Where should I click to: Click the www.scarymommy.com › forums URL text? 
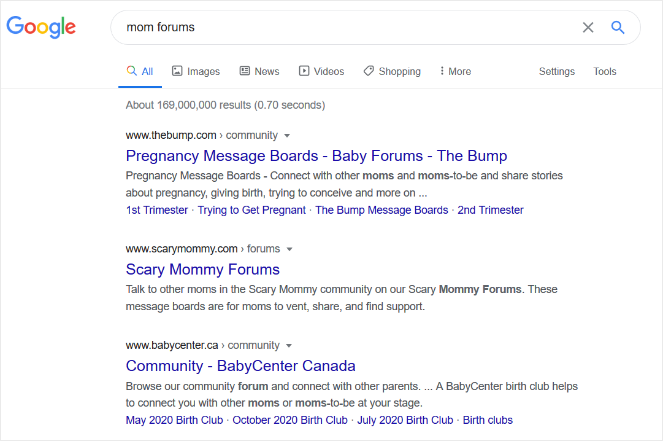point(203,249)
